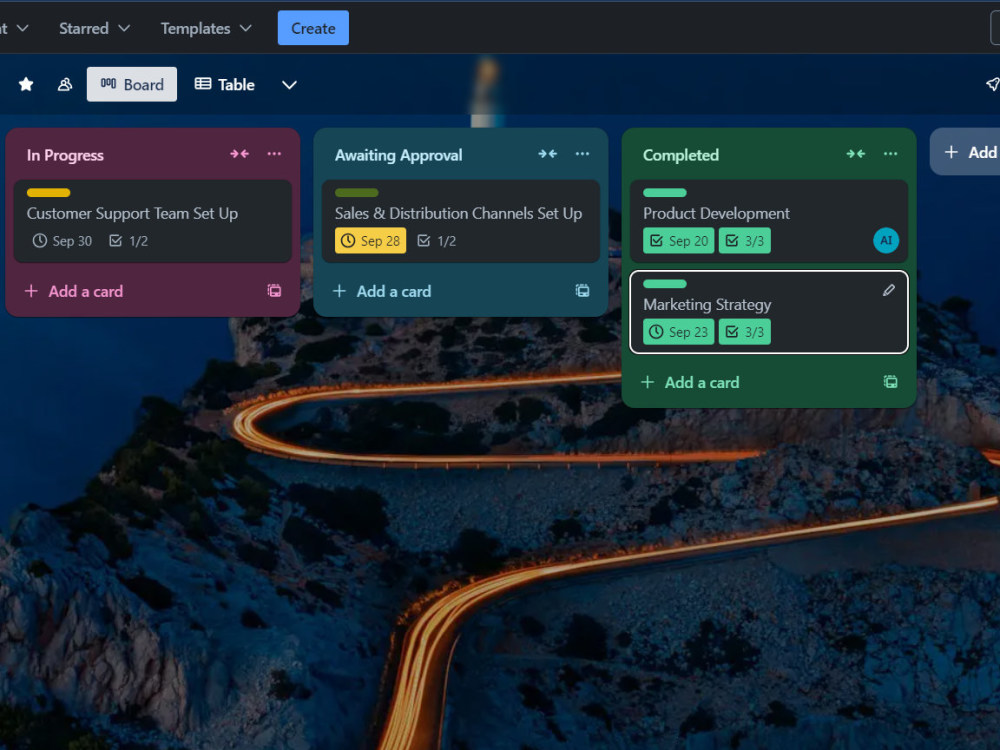Collapse the Completed list
Viewport: 1000px width, 750px height.
[856, 154]
